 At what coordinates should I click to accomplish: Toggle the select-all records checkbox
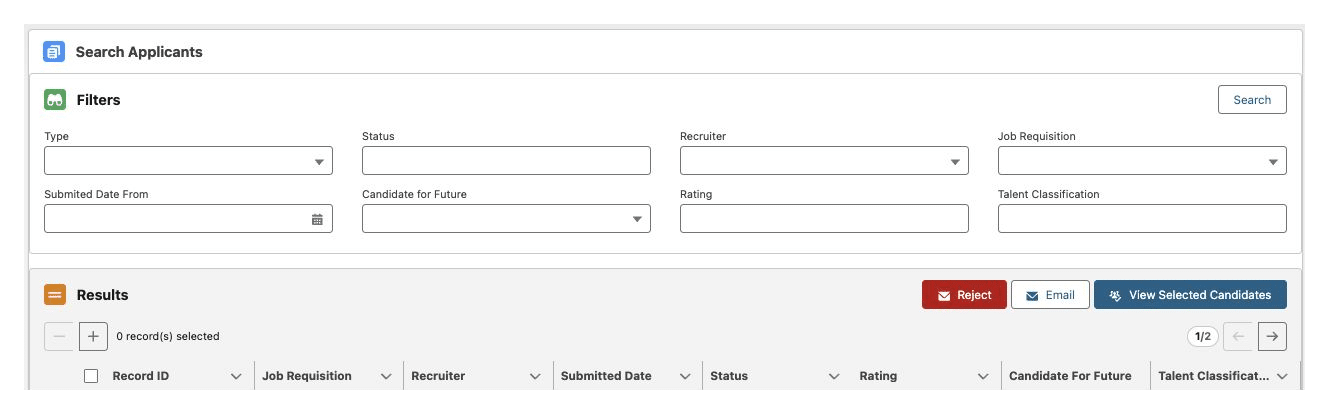91,376
